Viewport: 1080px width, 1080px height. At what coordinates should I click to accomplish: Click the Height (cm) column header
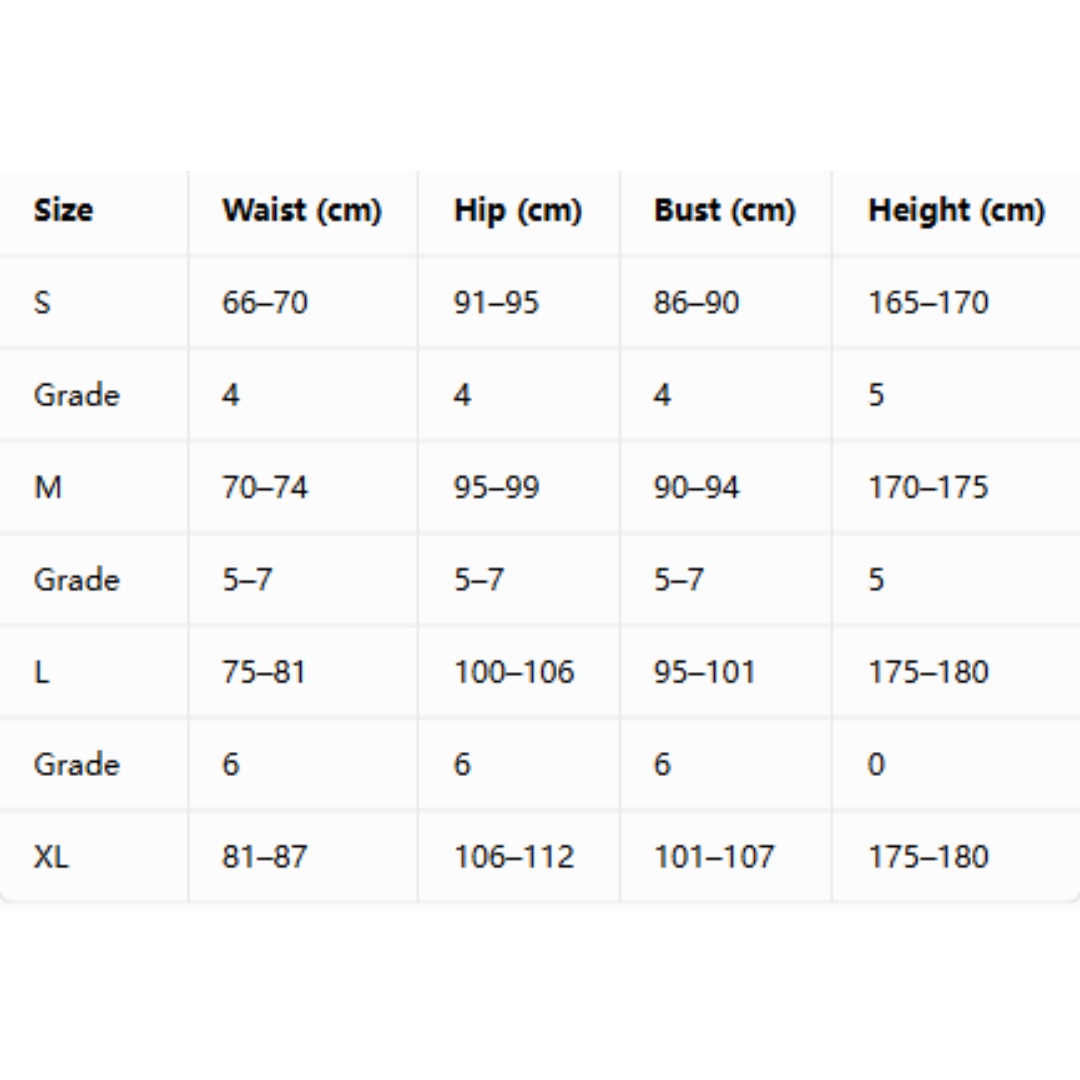coord(957,211)
